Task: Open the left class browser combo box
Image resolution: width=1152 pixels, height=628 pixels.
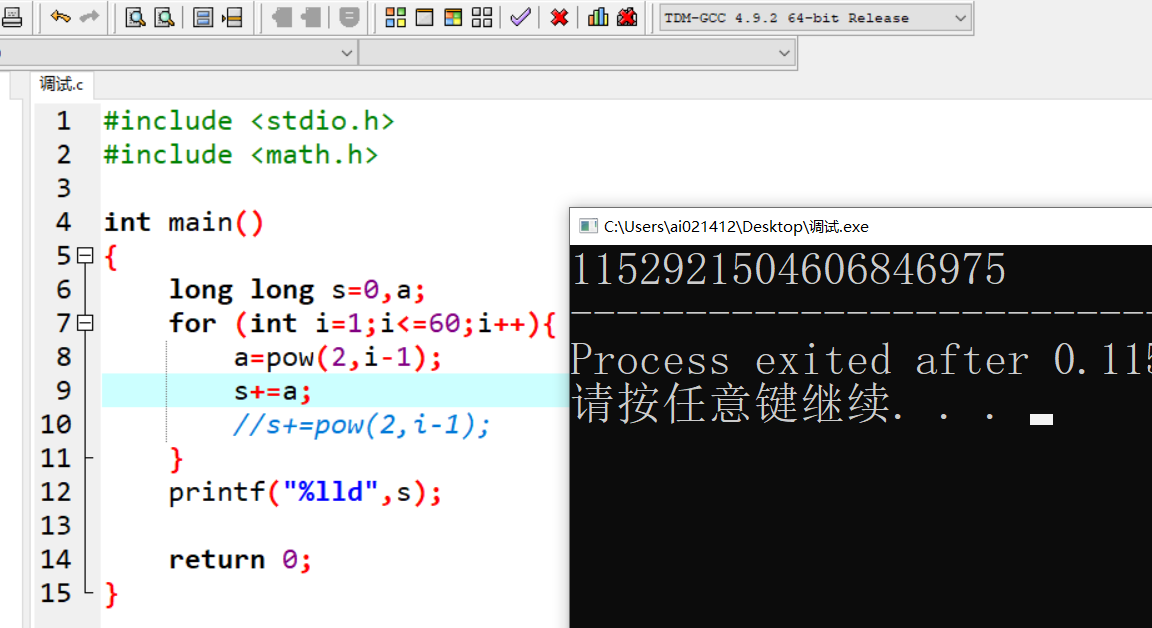Action: (x=178, y=53)
